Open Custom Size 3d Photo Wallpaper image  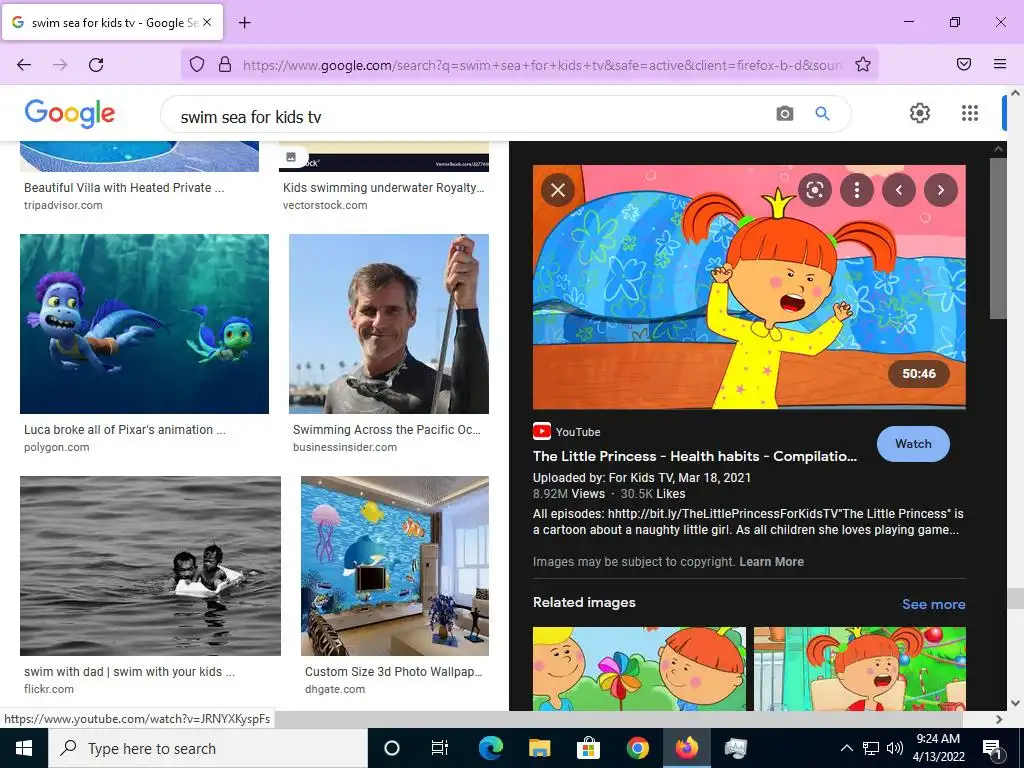[x=394, y=566]
